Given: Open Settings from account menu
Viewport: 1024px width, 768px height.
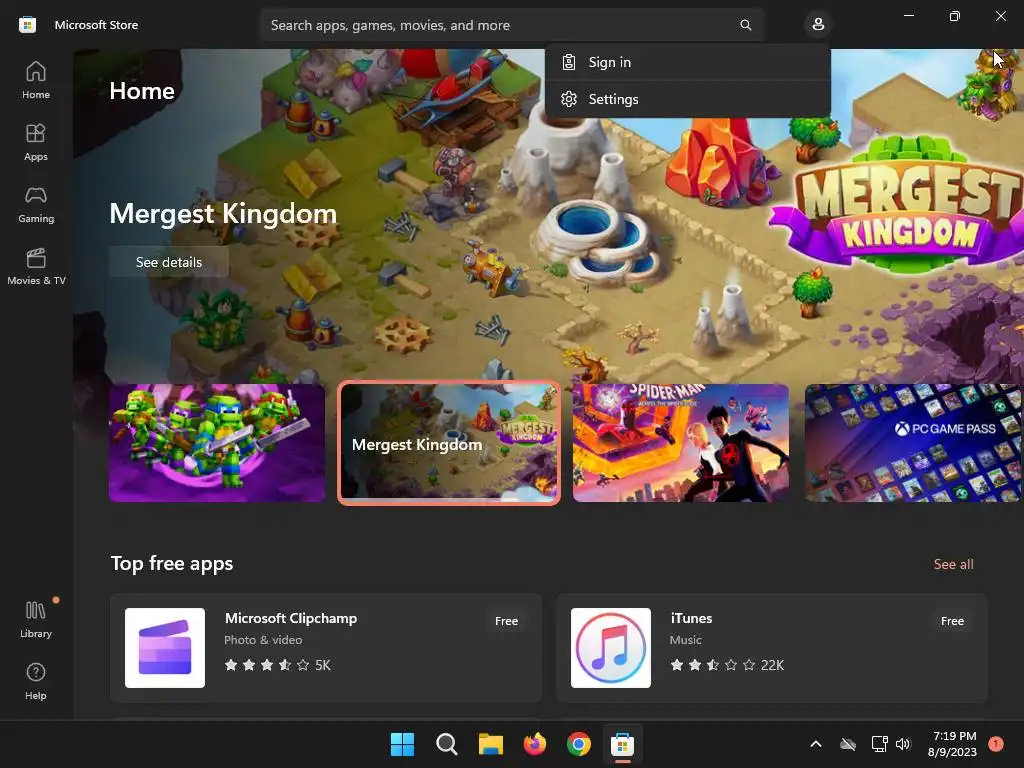Looking at the screenshot, I should coord(688,99).
